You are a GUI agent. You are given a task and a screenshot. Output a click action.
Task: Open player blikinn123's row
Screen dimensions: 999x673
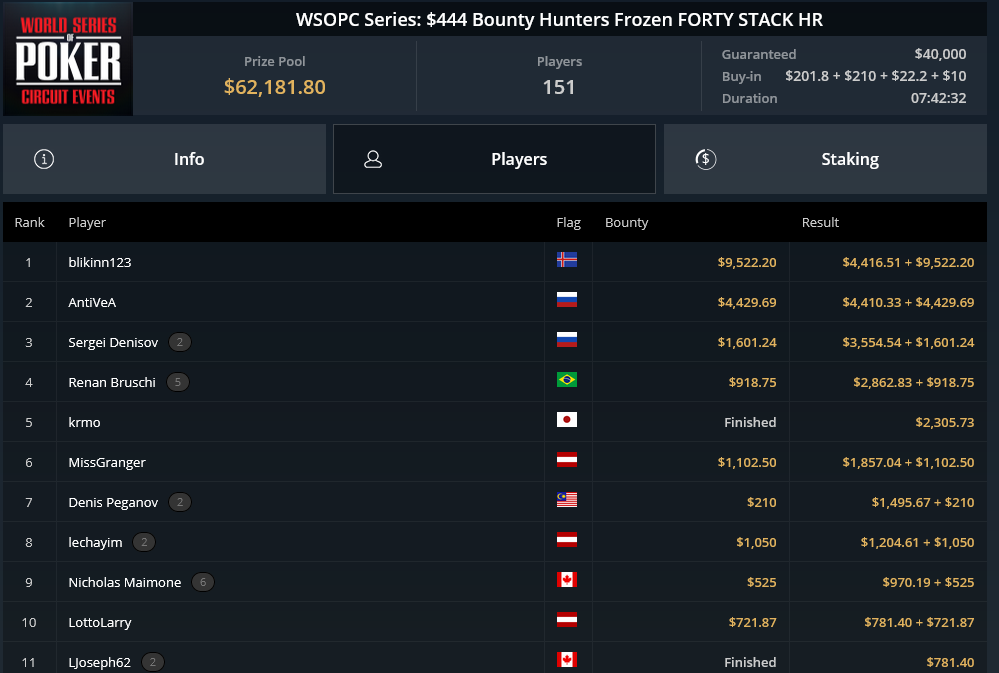click(x=100, y=262)
